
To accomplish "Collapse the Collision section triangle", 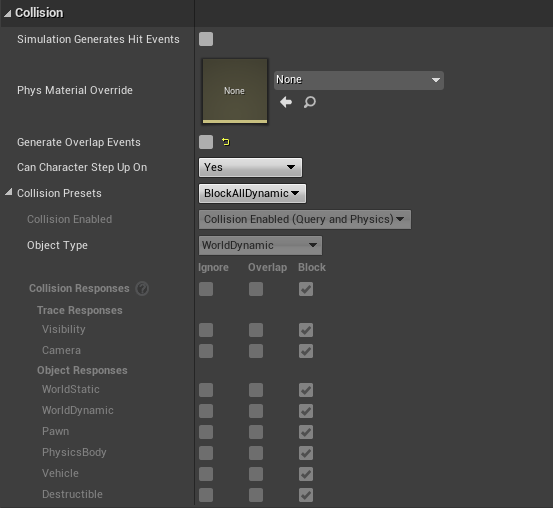I will click(8, 13).
